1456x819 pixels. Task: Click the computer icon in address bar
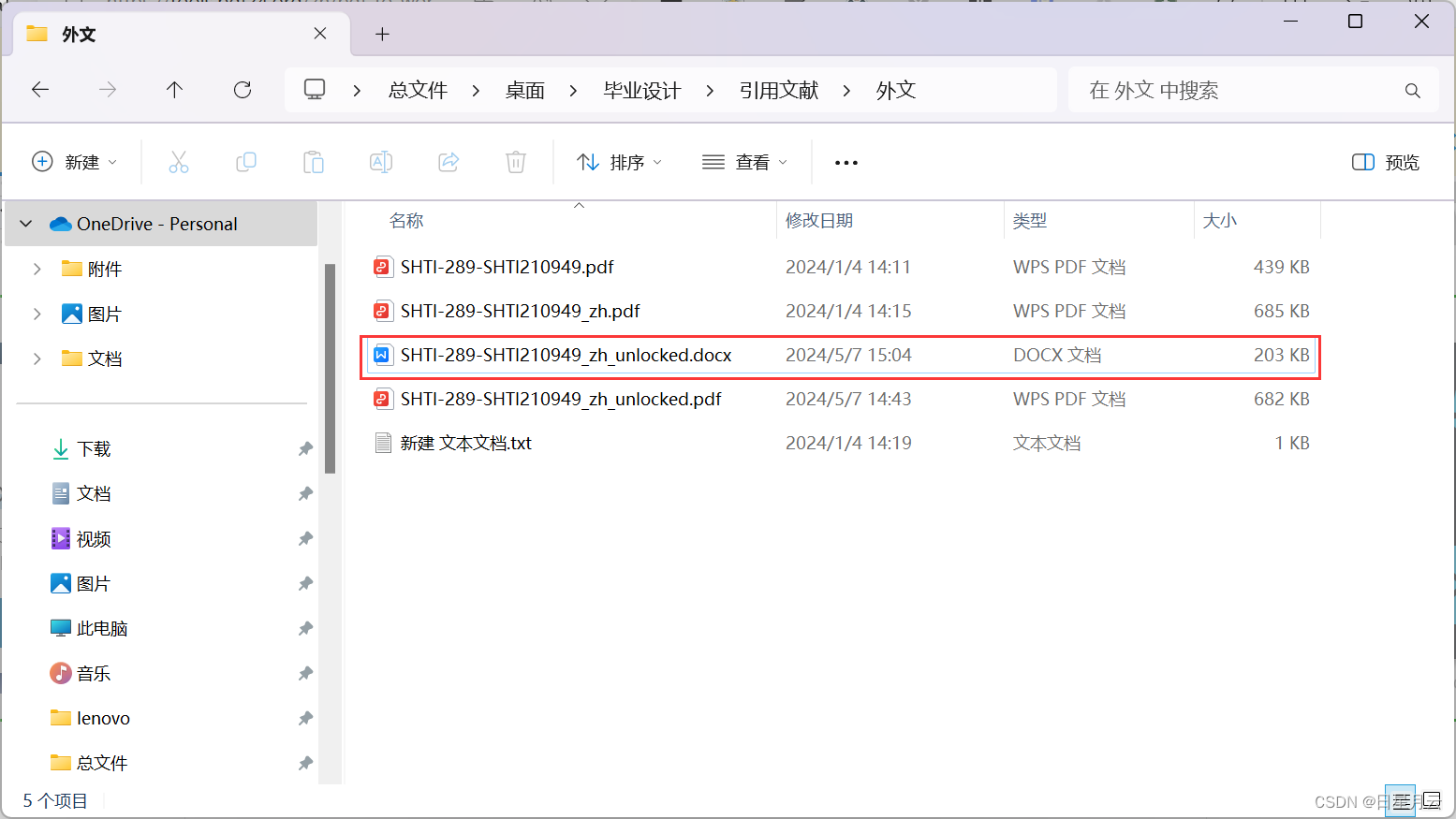[x=315, y=90]
